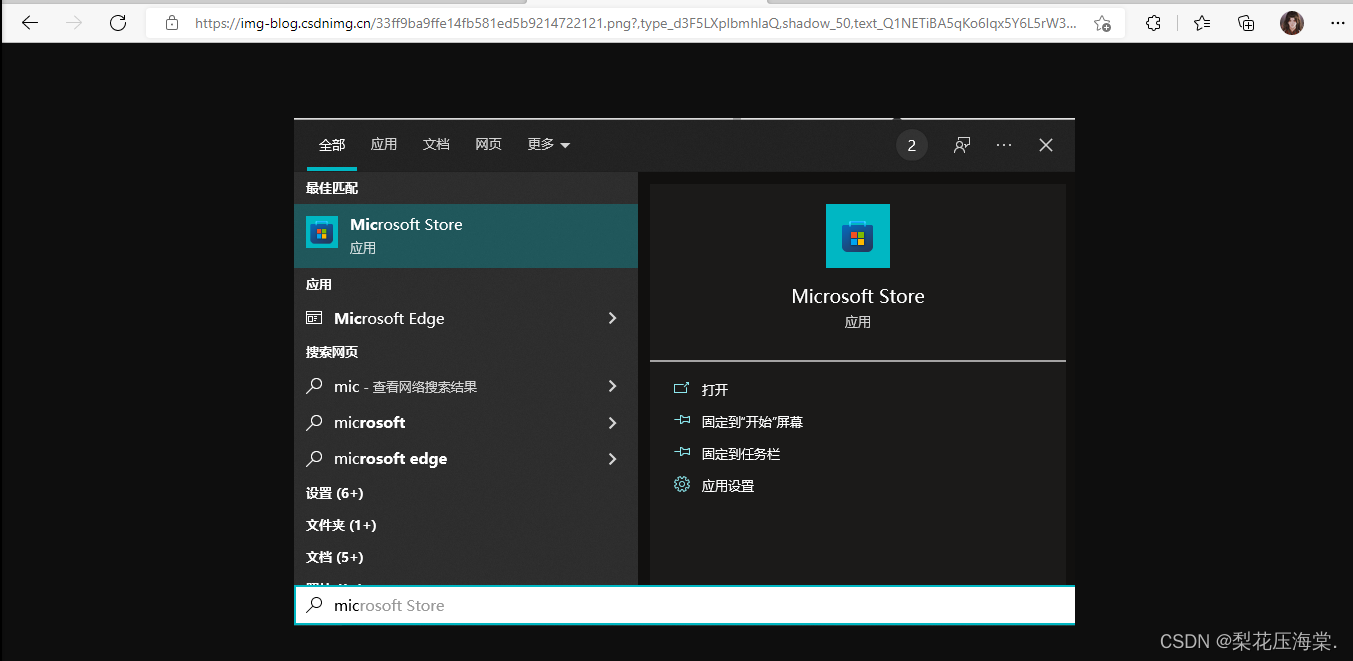Go back in the browser
Viewport: 1353px width, 661px height.
pos(30,23)
